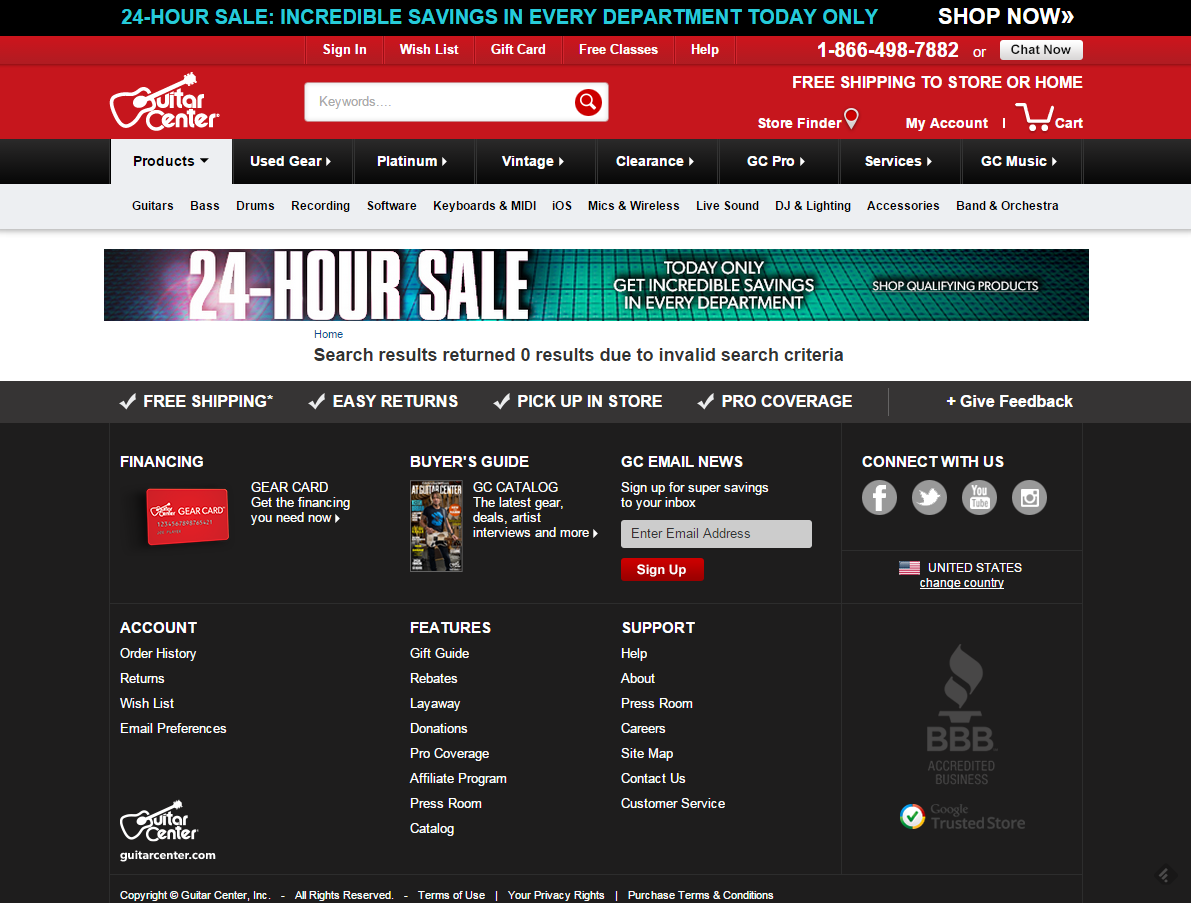Expand the Used Gear menu
This screenshot has width=1191, height=903.
point(291,161)
